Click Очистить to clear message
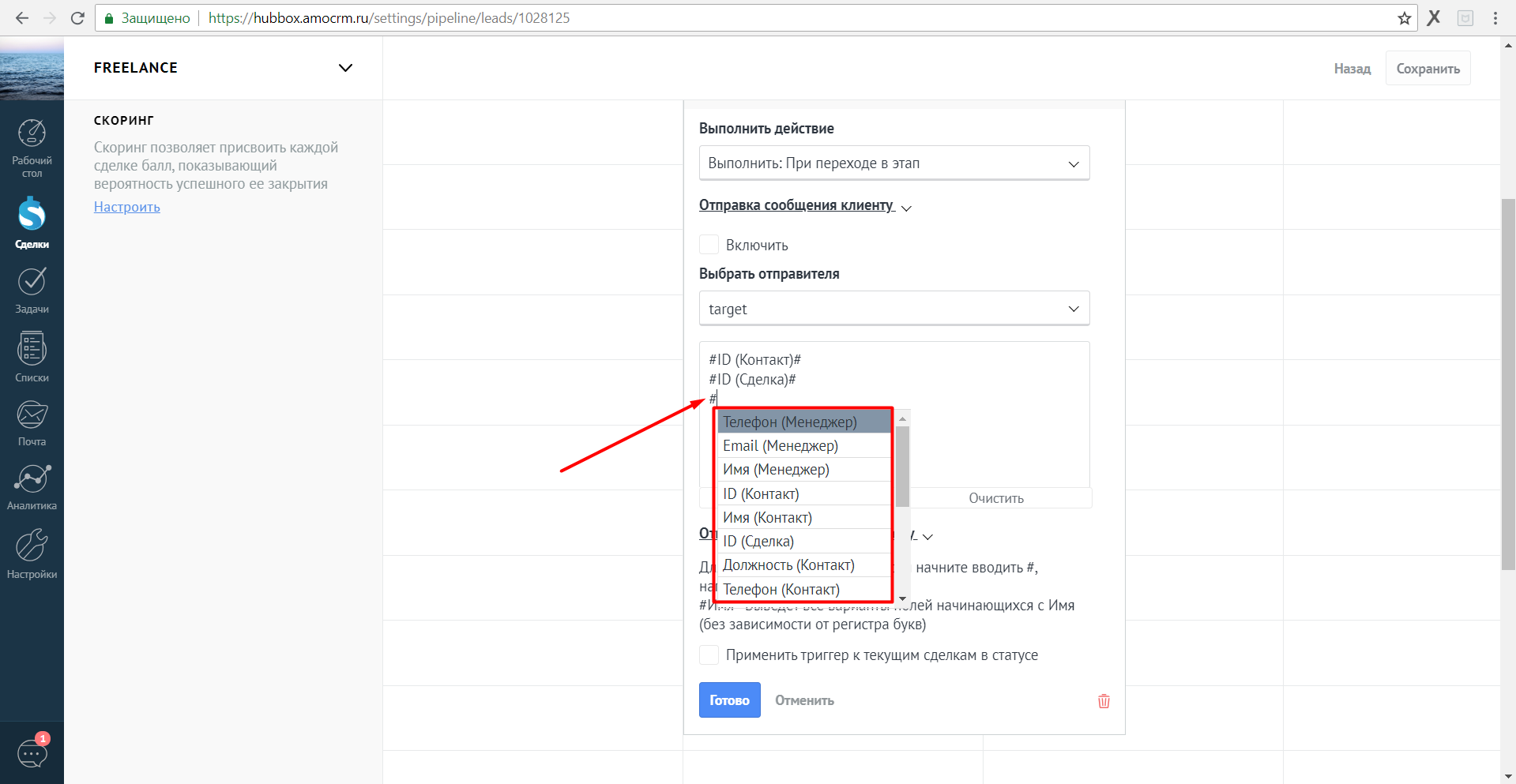The width and height of the screenshot is (1516, 784). click(995, 498)
